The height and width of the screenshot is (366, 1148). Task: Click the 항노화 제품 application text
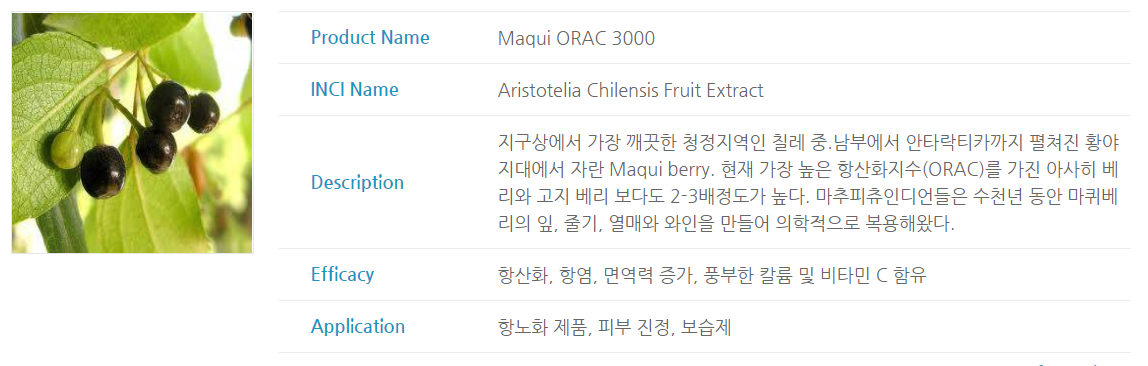coord(543,327)
